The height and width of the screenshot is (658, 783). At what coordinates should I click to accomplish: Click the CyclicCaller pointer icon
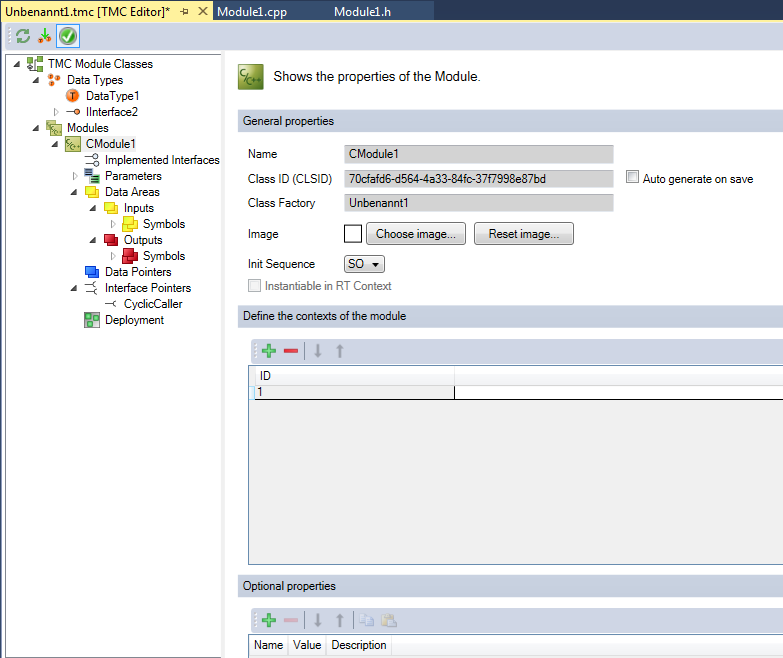click(111, 304)
